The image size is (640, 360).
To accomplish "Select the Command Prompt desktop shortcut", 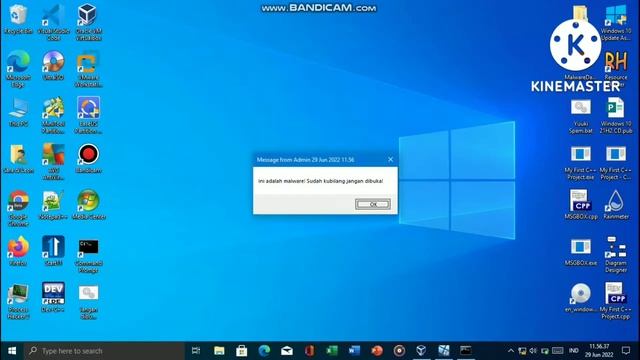I will [88, 255].
